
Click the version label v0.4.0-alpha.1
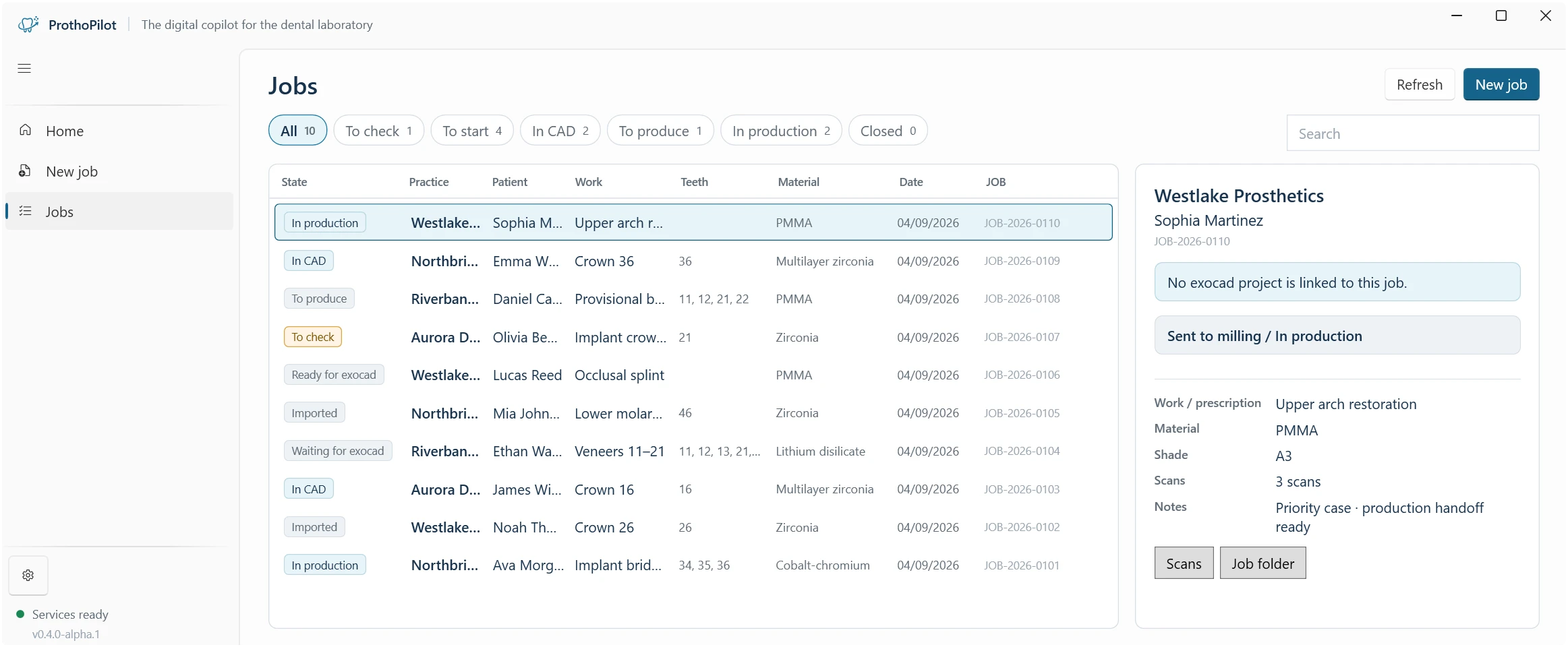(66, 634)
